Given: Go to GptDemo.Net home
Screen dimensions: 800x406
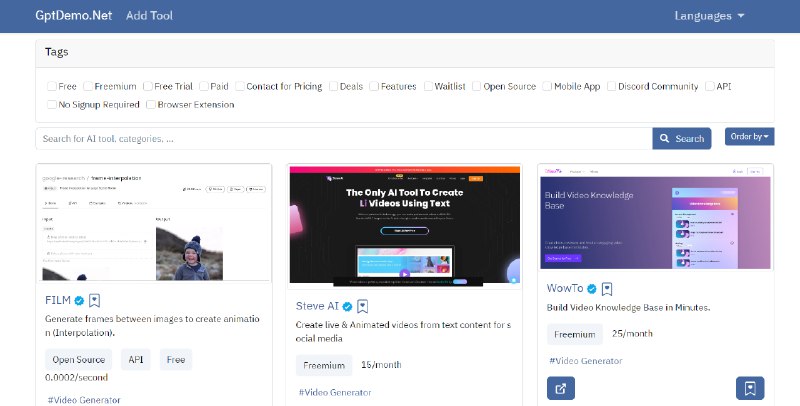Looking at the screenshot, I should 75,16.
